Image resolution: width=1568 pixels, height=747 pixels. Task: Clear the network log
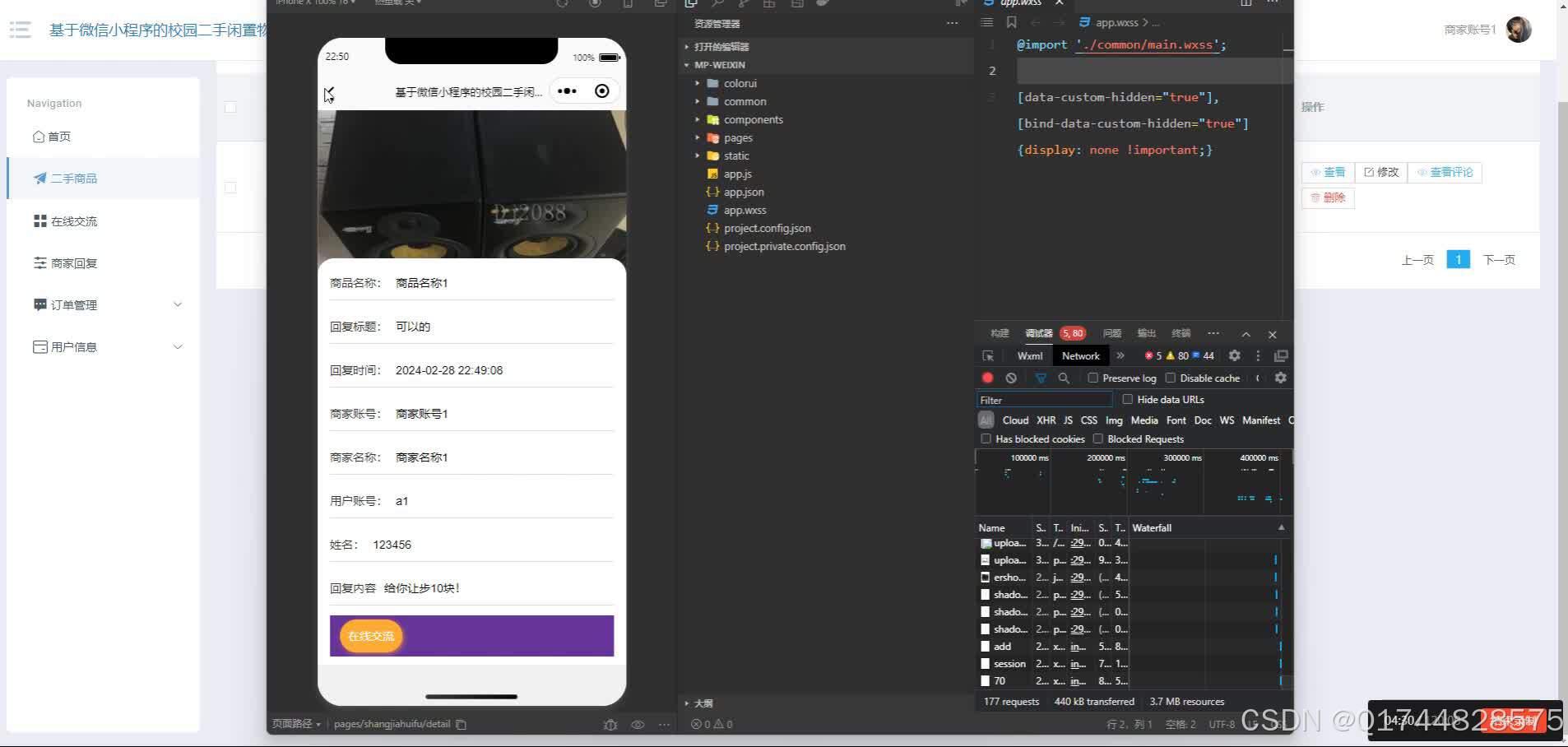(1011, 378)
